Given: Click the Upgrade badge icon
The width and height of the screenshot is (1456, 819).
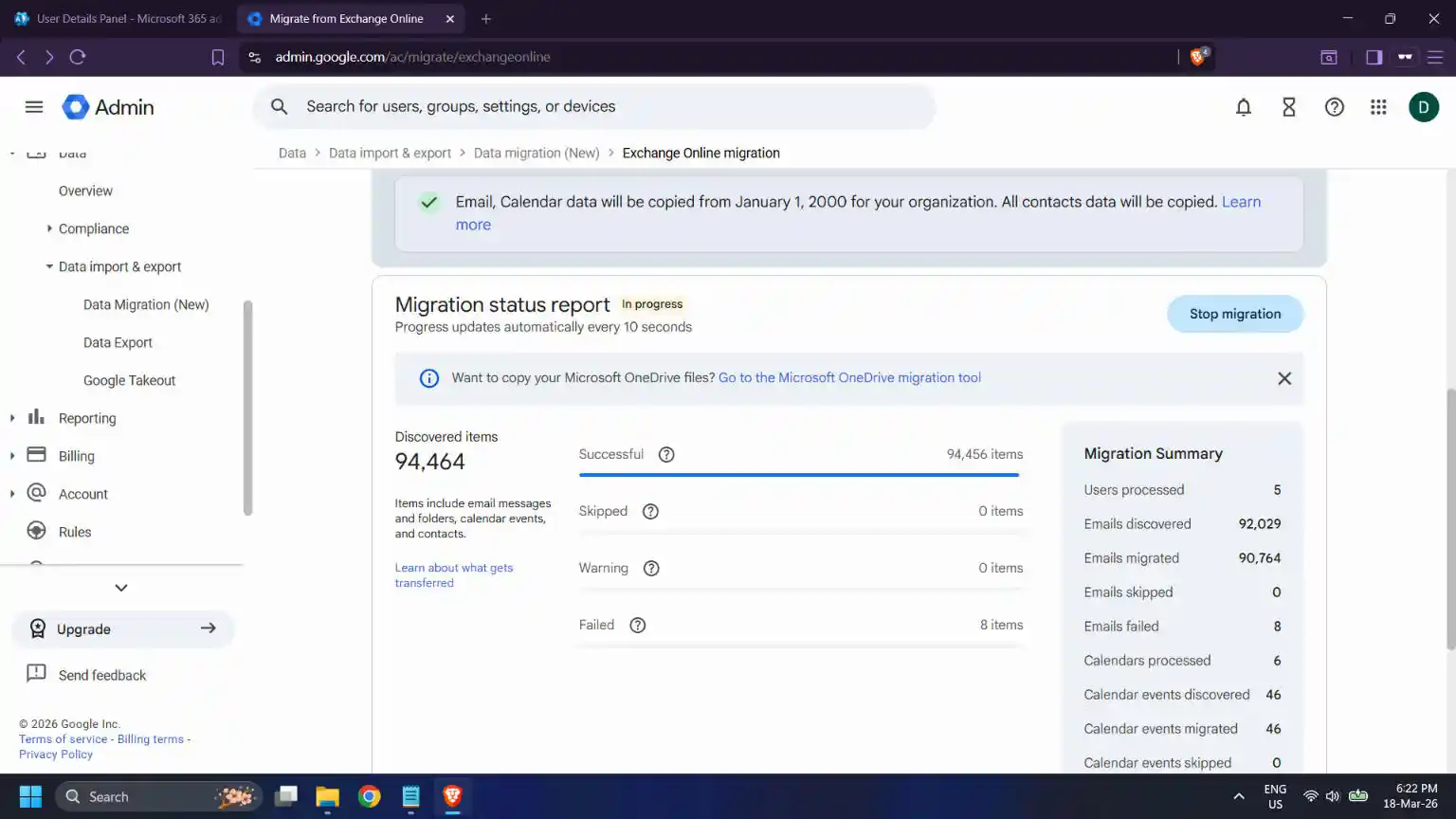Looking at the screenshot, I should 38,628.
